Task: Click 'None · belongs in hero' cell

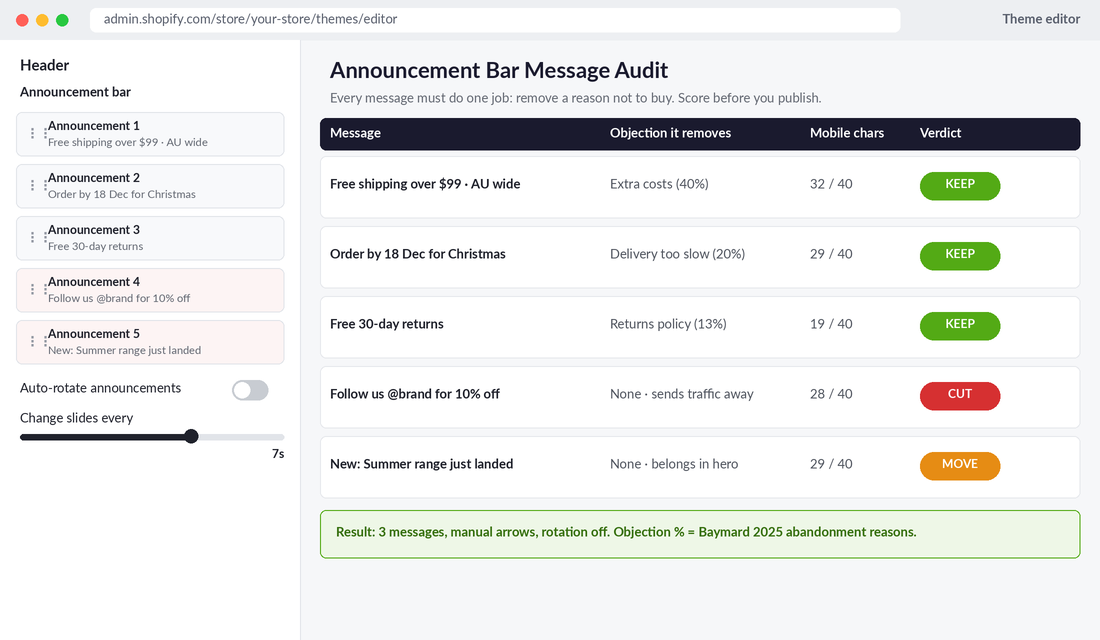Action: coord(673,465)
